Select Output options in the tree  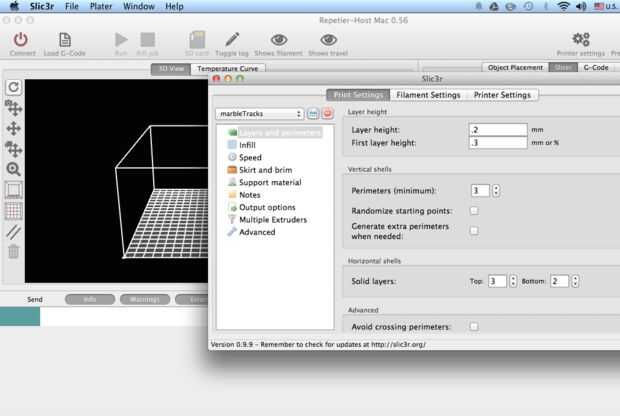click(261, 207)
